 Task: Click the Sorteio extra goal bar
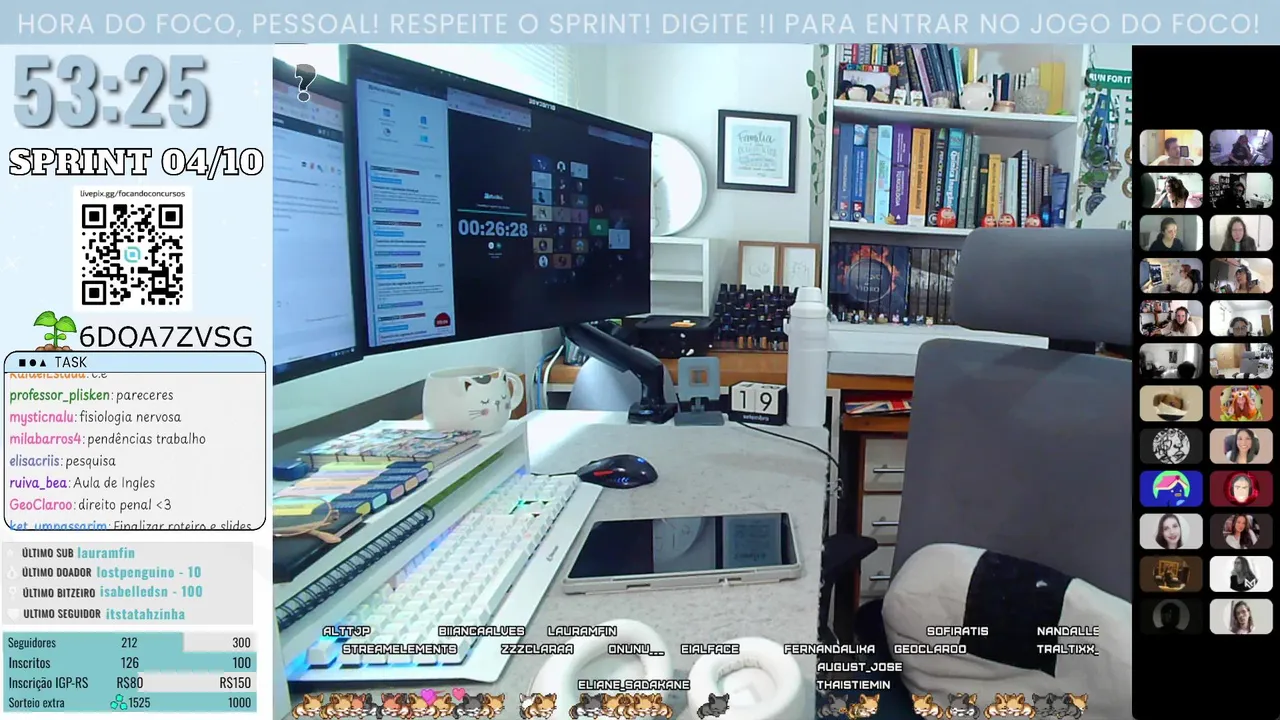(x=130, y=703)
